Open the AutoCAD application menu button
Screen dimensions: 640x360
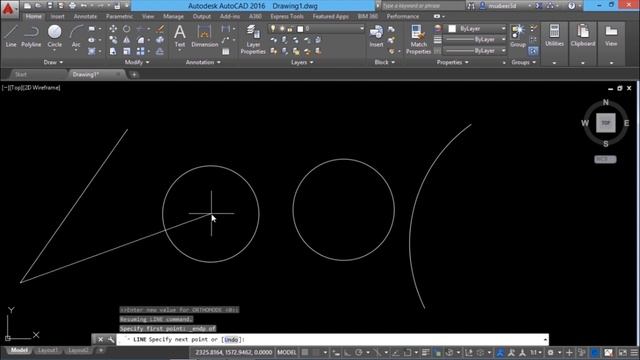point(8,9)
